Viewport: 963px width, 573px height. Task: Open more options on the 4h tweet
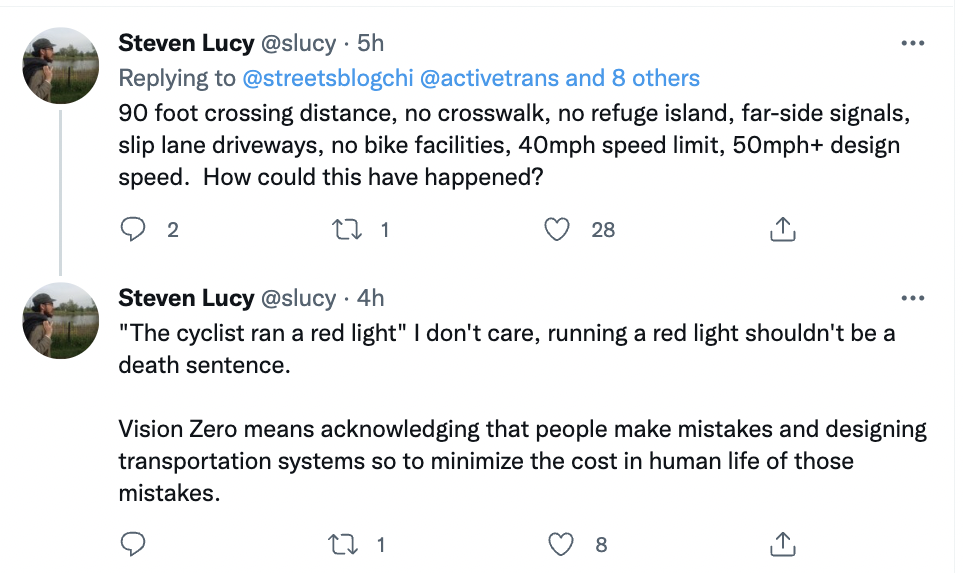[912, 298]
